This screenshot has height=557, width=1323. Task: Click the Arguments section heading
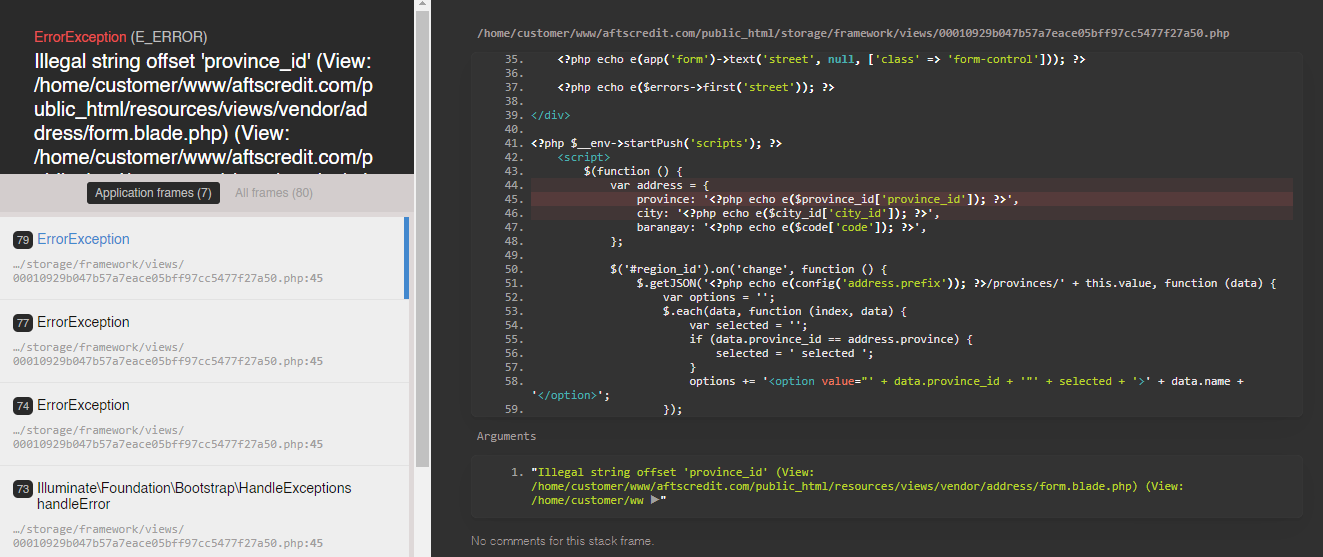(x=506, y=436)
